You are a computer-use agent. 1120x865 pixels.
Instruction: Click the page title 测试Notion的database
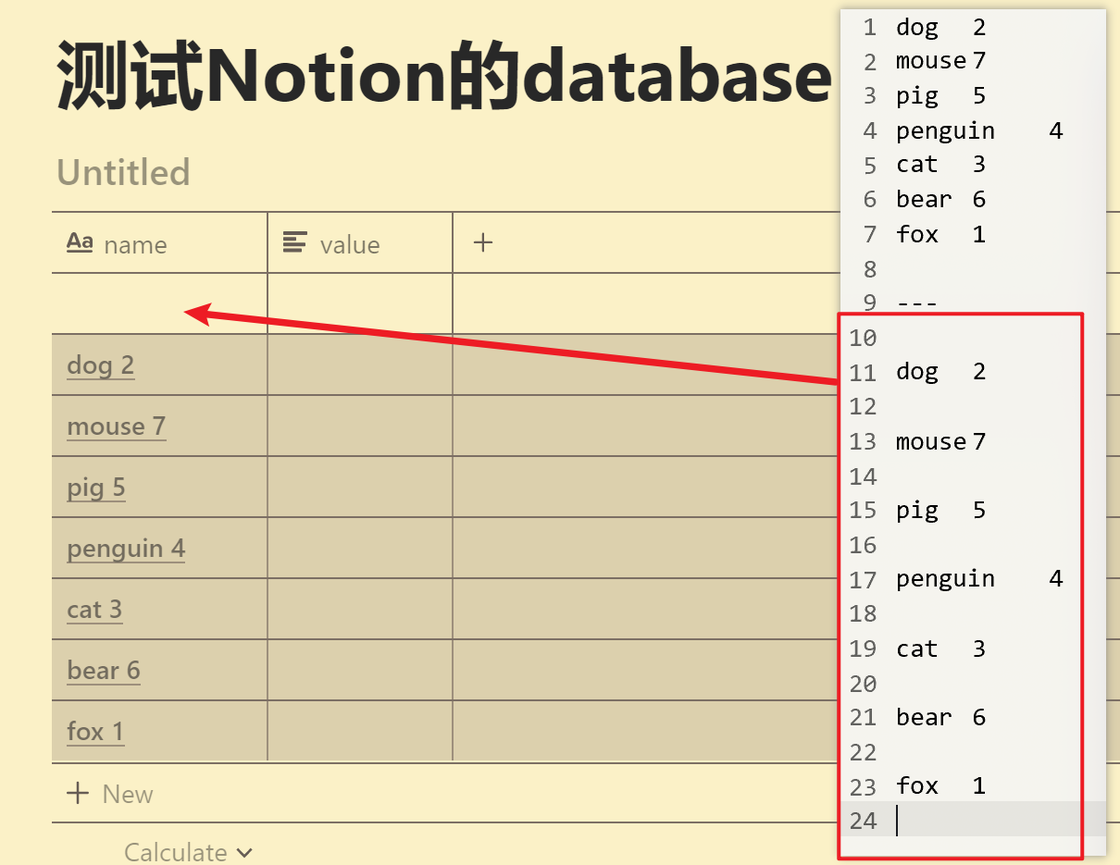coord(444,76)
